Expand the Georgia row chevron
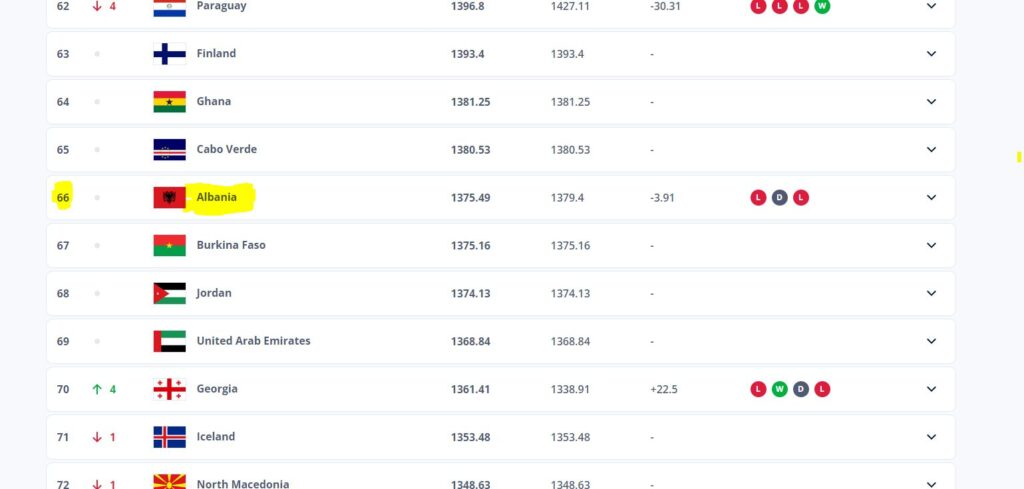This screenshot has height=489, width=1024. click(931, 389)
